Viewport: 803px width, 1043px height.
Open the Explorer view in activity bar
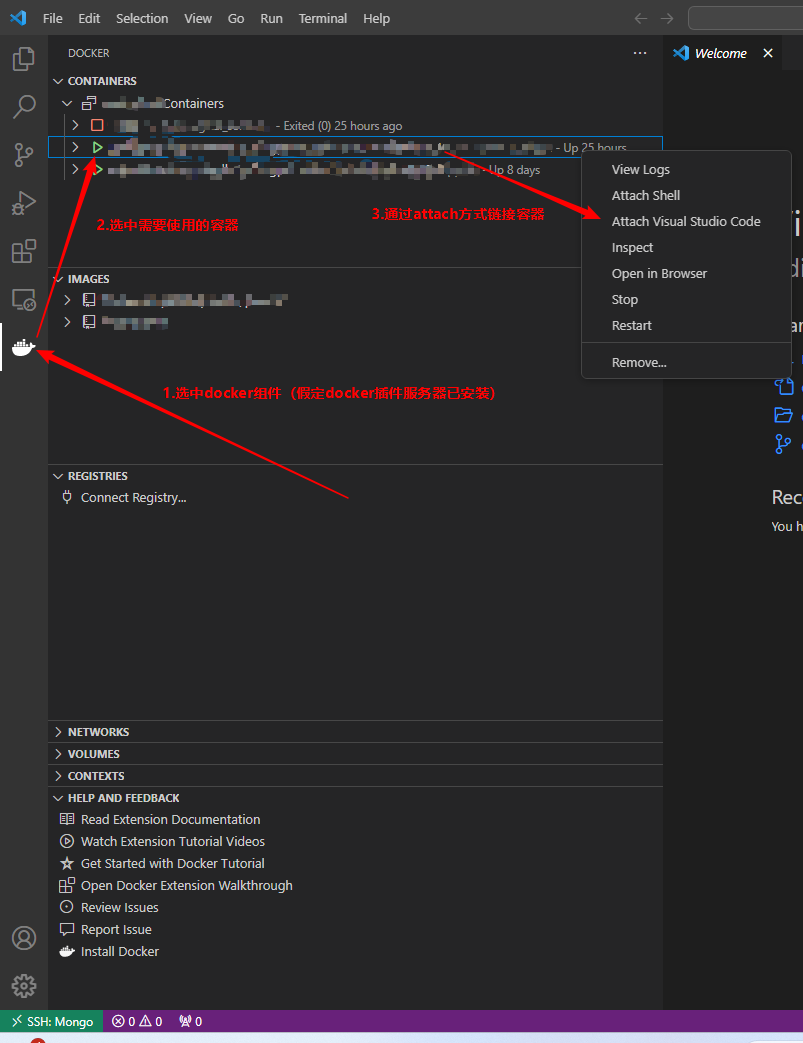[24, 59]
